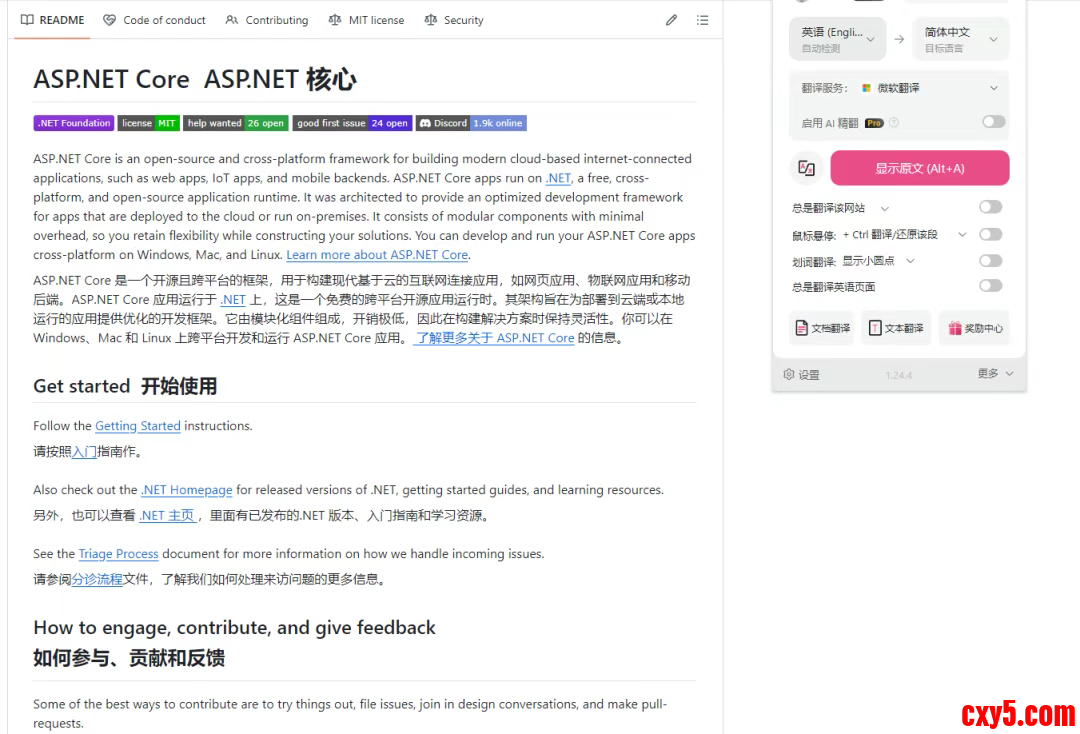This screenshot has width=1080, height=734.
Task: Click the scale icon beside MIT license
Action: [x=335, y=20]
